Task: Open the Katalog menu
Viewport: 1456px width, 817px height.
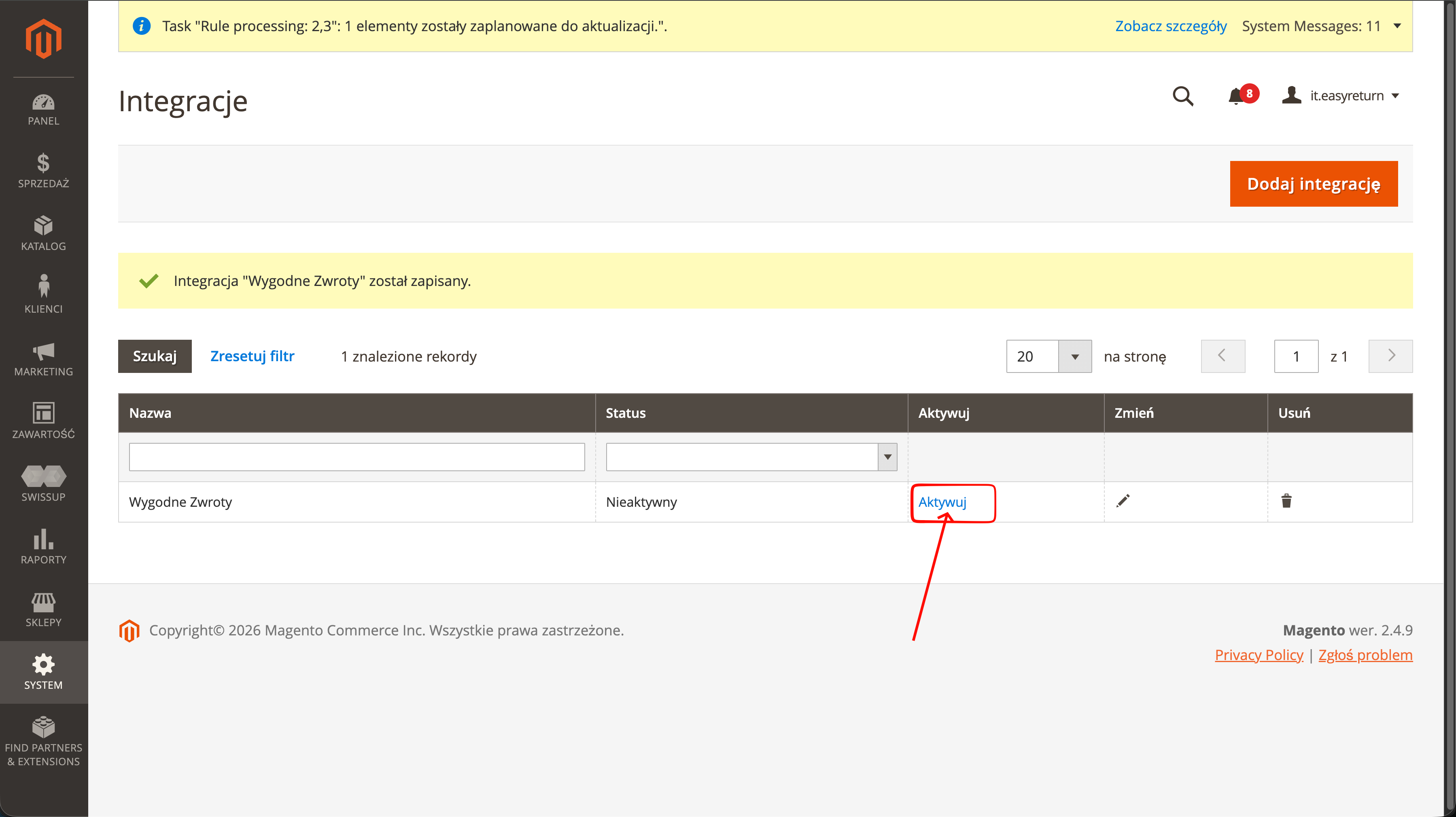Action: [44, 234]
